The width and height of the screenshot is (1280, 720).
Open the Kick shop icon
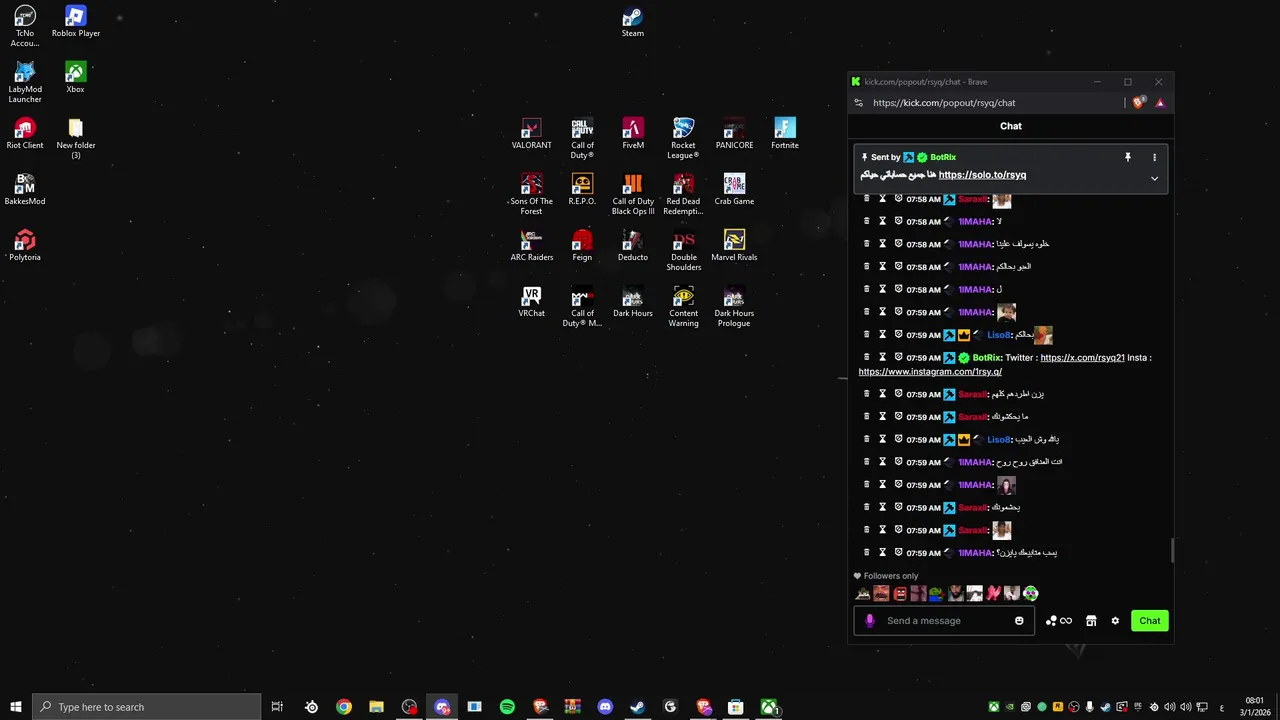point(1091,621)
